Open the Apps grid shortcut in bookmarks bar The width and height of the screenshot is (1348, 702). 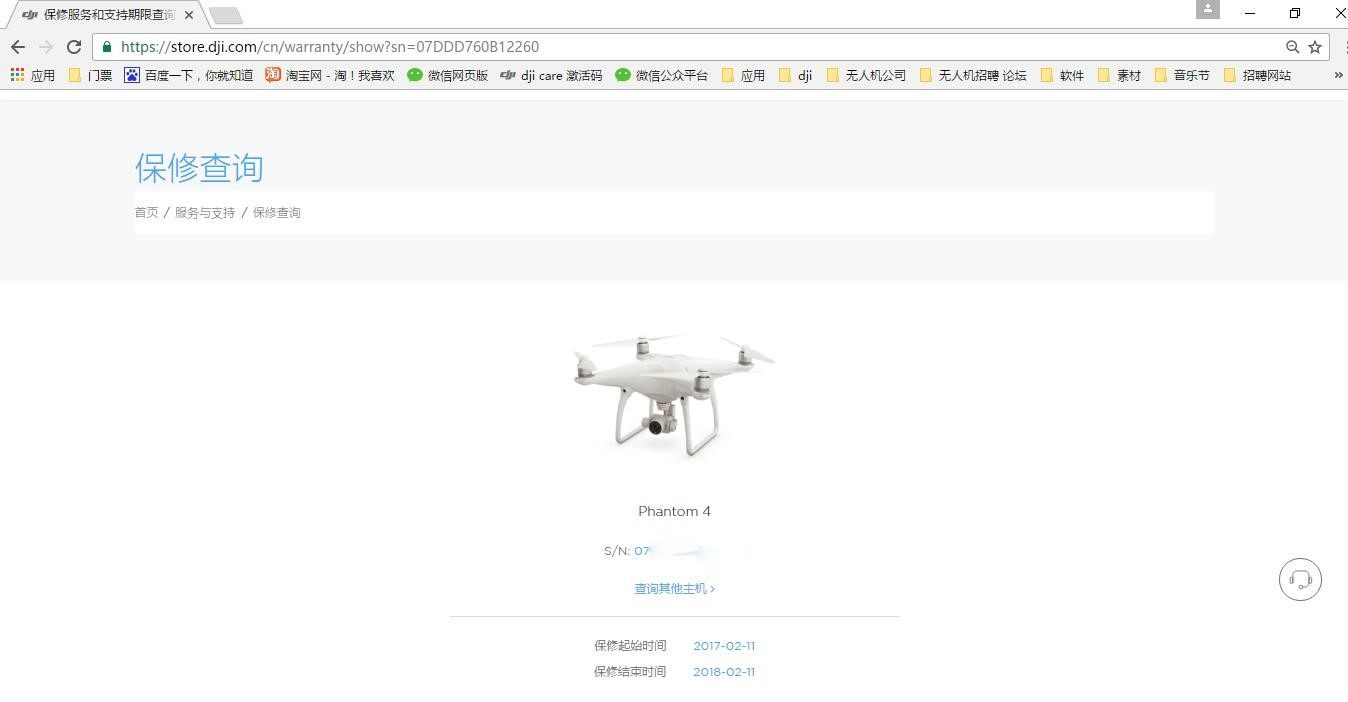pos(32,75)
